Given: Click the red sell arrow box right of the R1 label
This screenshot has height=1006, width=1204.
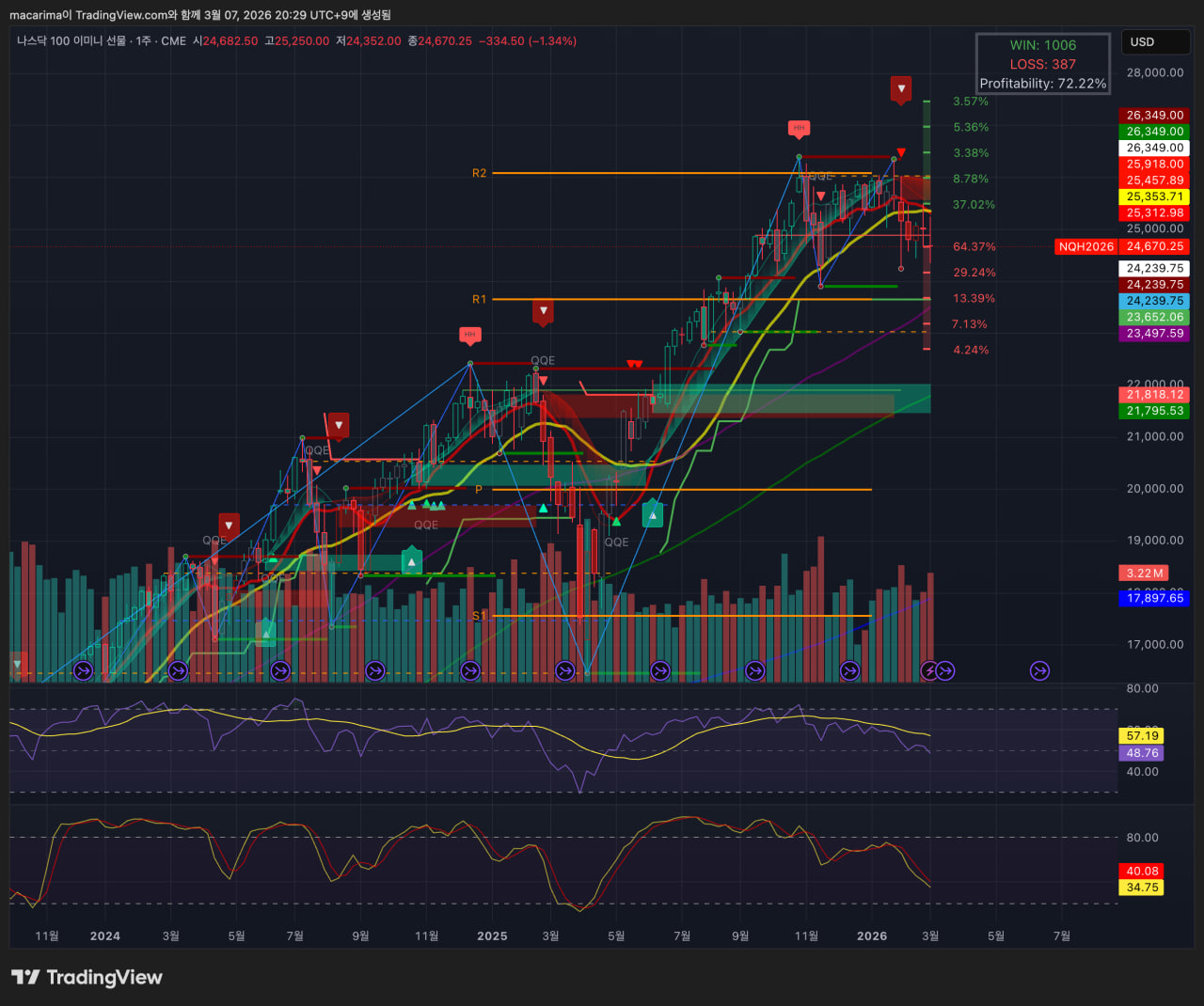Looking at the screenshot, I should coord(543,311).
